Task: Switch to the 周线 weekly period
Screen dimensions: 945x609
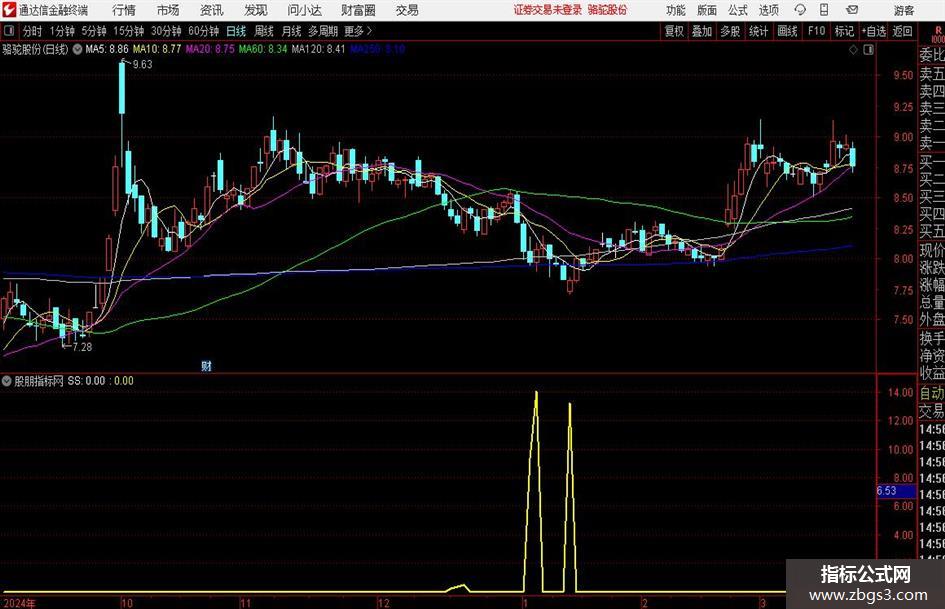Action: 264,31
